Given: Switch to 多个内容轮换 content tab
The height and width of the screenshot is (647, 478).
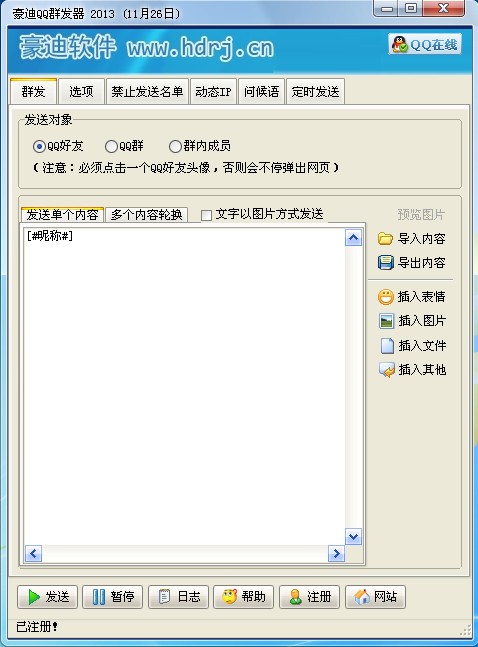Looking at the screenshot, I should click(x=147, y=215).
